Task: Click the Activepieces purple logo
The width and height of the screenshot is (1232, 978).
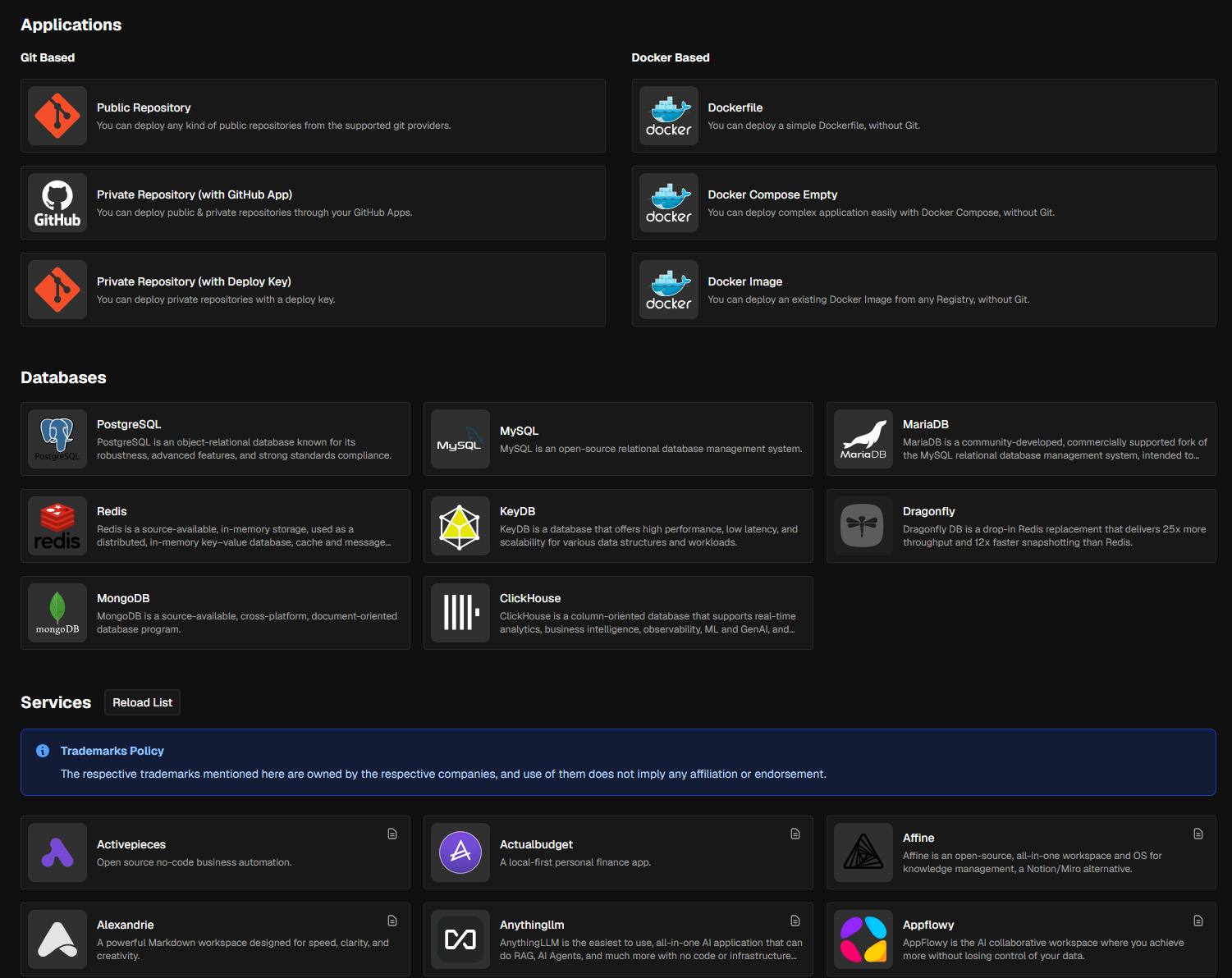Action: click(x=57, y=852)
